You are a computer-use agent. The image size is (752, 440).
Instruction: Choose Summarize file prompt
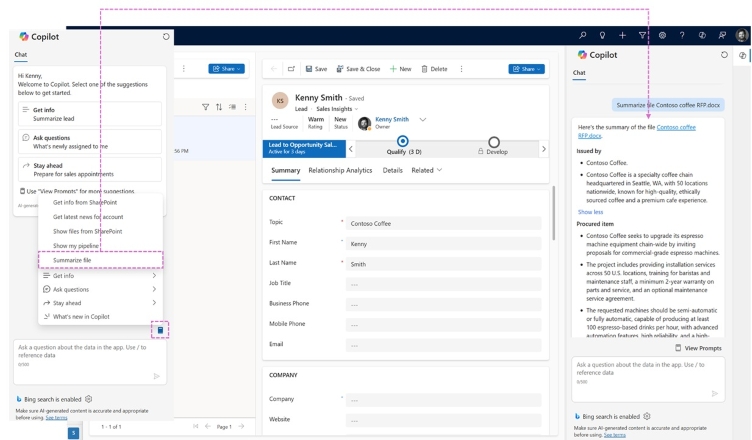(x=101, y=260)
